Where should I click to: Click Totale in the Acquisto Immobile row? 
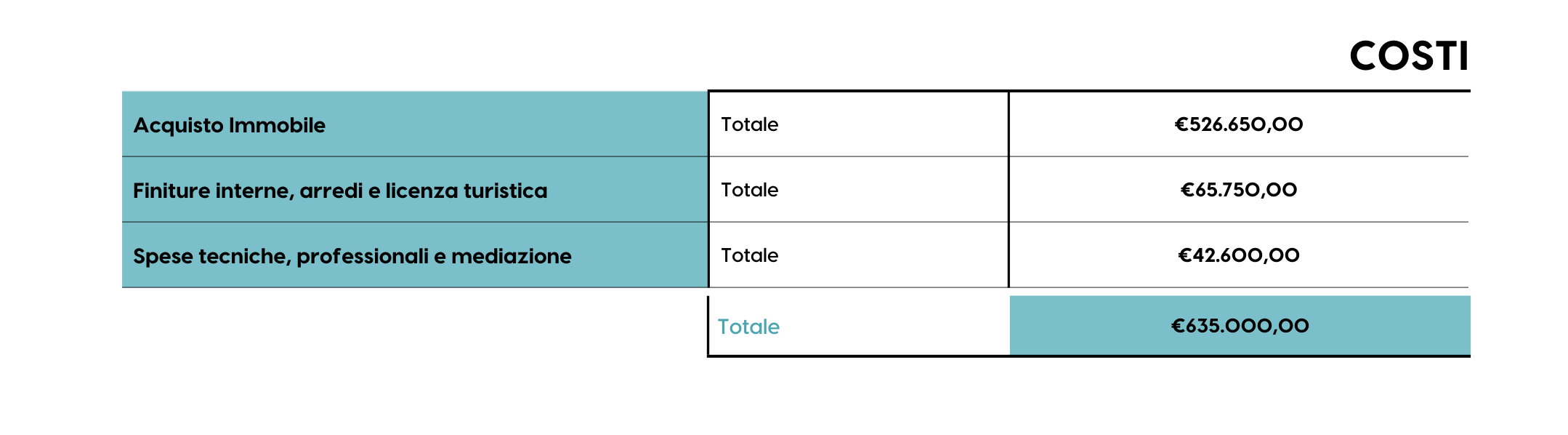click(749, 124)
